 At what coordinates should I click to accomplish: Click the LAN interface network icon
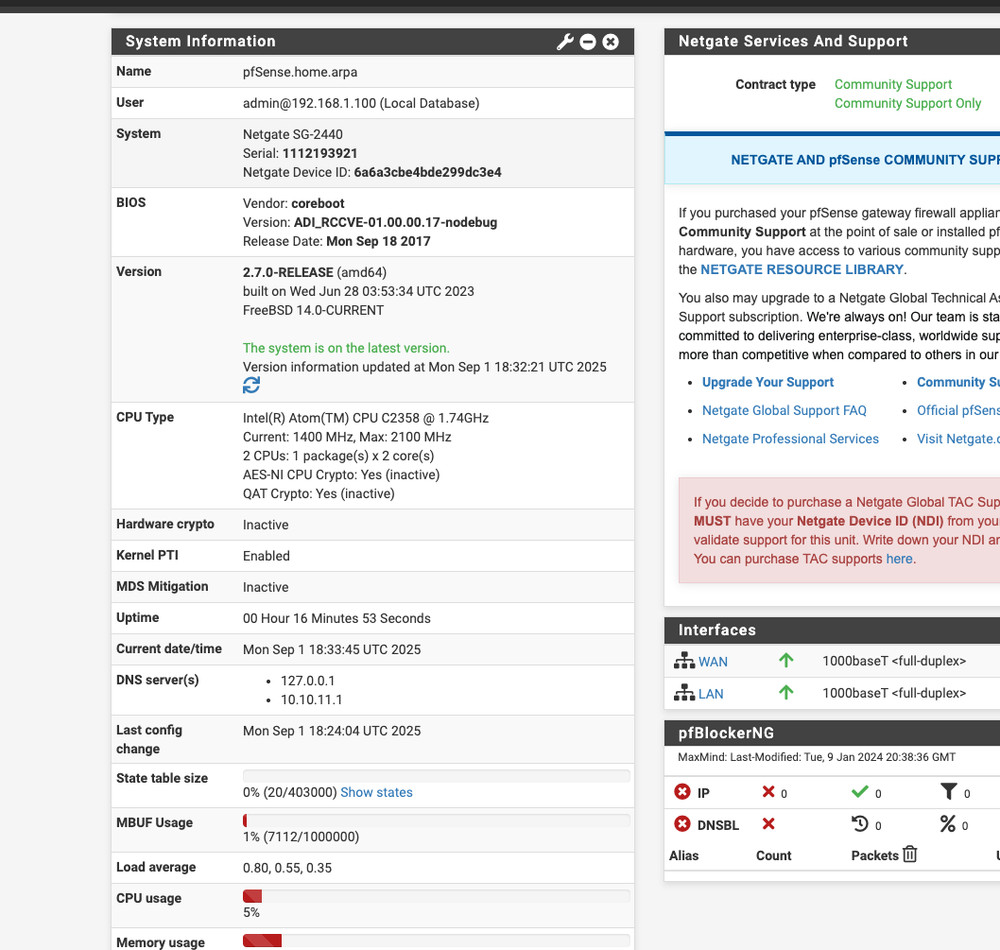click(684, 693)
